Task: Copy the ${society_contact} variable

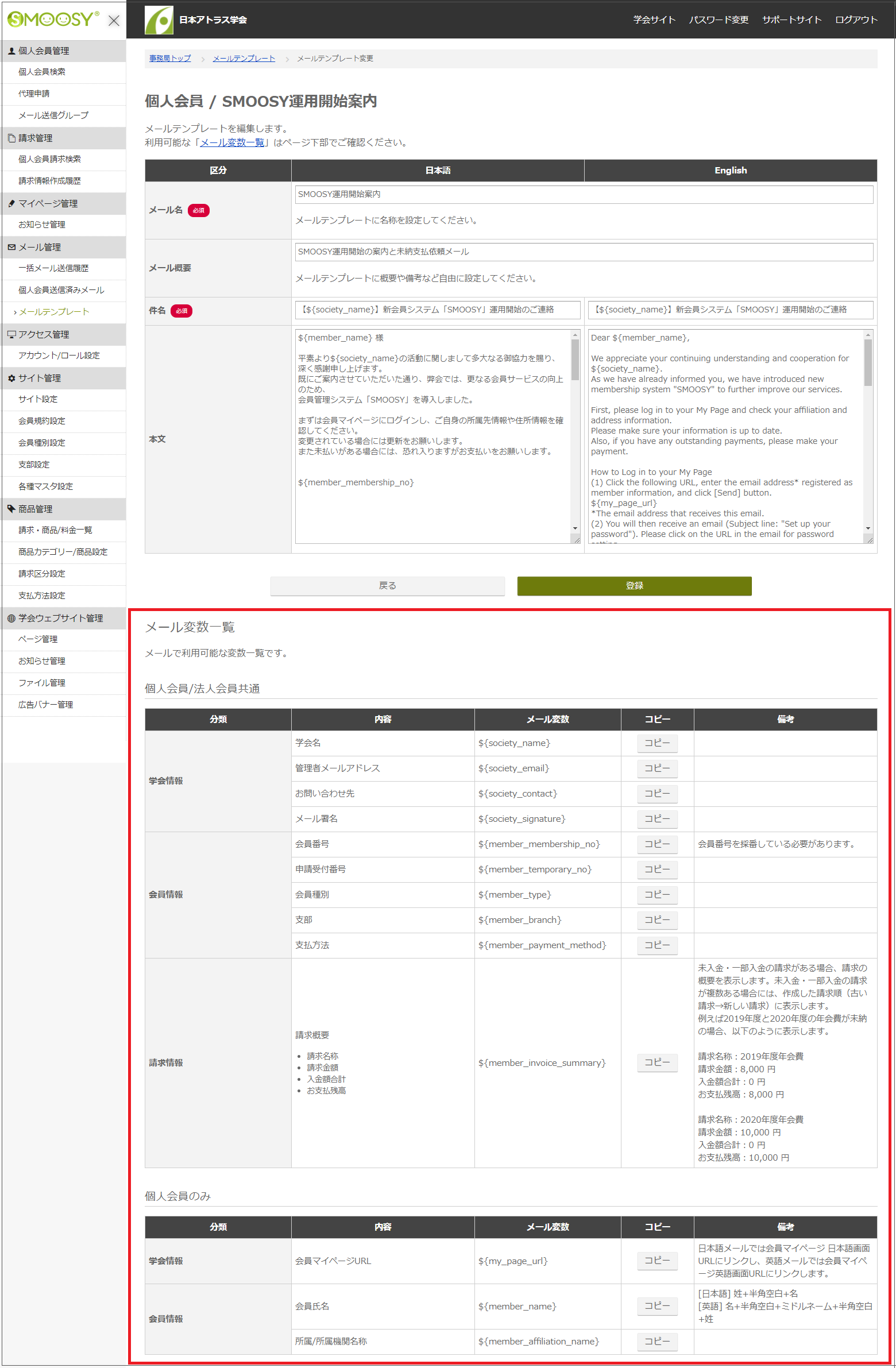Action: click(x=658, y=794)
